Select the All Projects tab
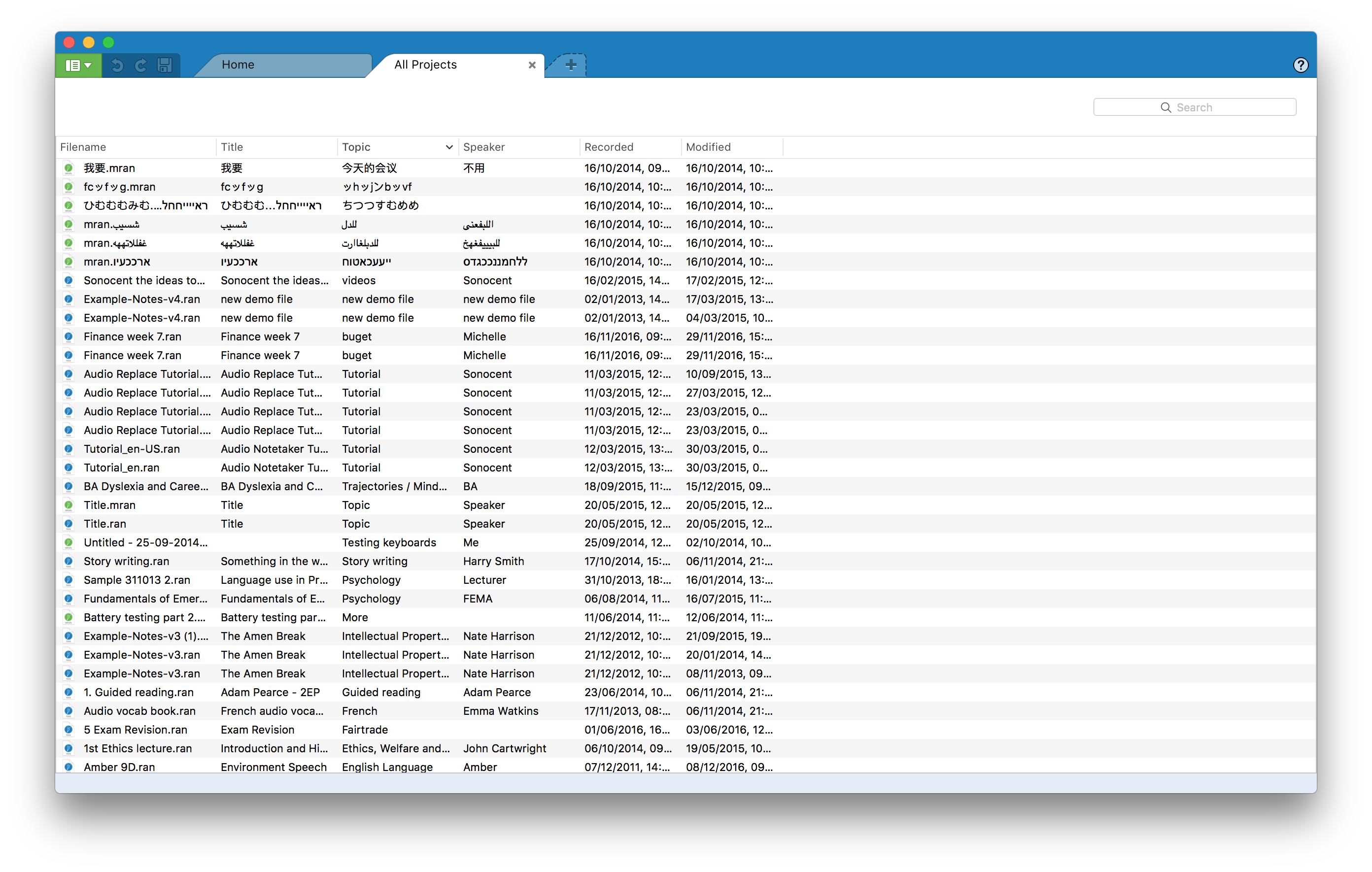 tap(426, 65)
